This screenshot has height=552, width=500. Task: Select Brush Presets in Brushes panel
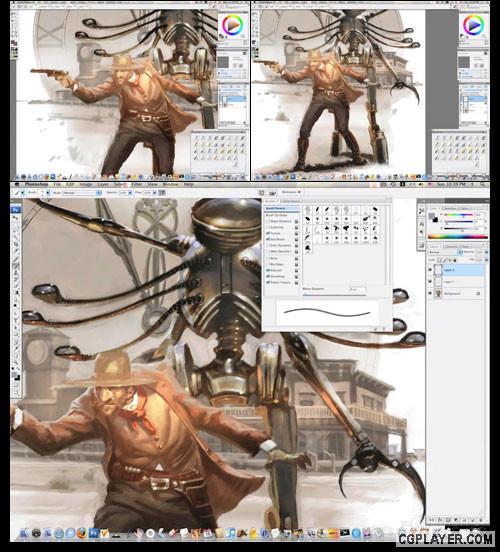click(282, 208)
